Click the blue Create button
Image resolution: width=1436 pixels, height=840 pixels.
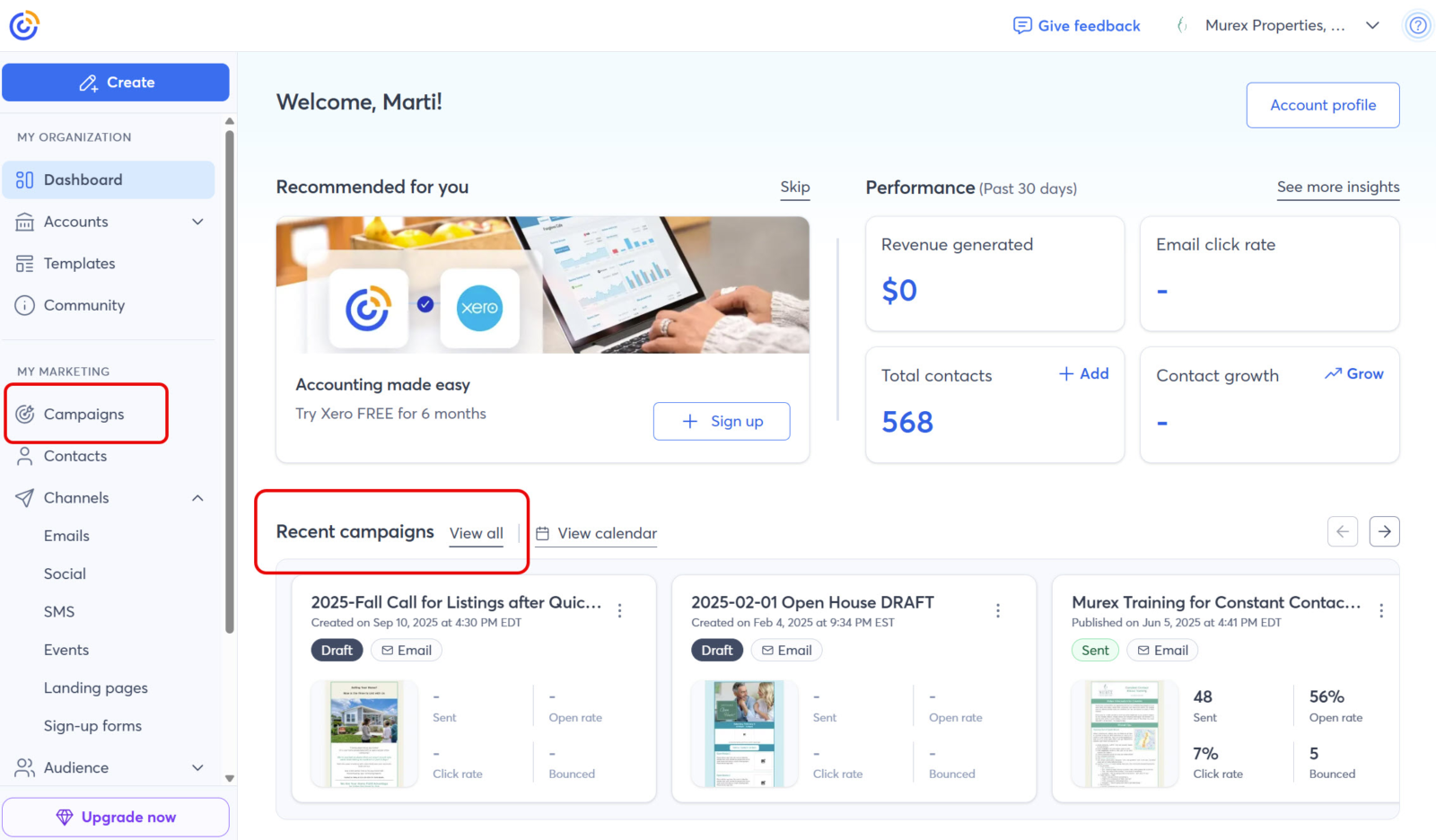coord(116,83)
